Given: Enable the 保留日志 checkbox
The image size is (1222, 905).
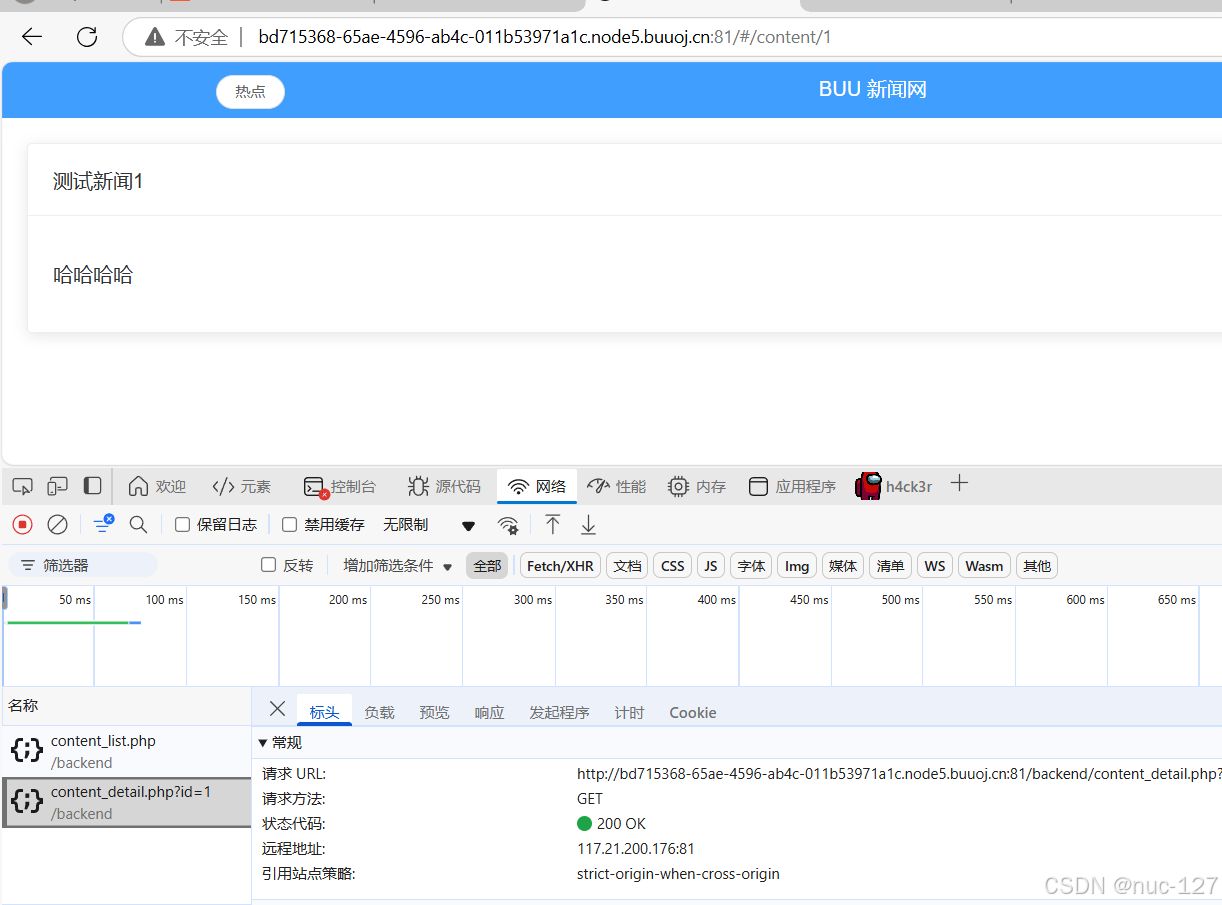Looking at the screenshot, I should tap(182, 524).
